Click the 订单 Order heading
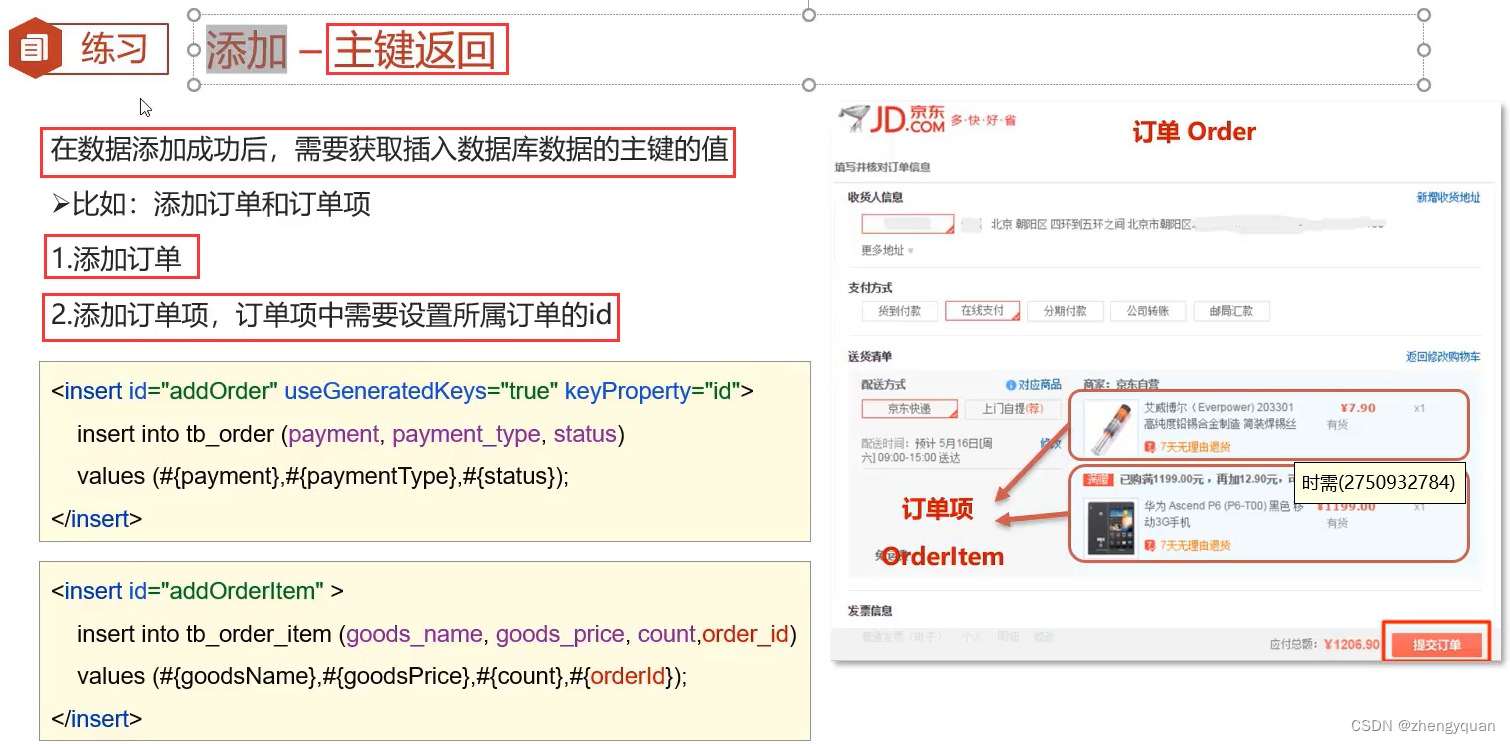 click(1194, 132)
